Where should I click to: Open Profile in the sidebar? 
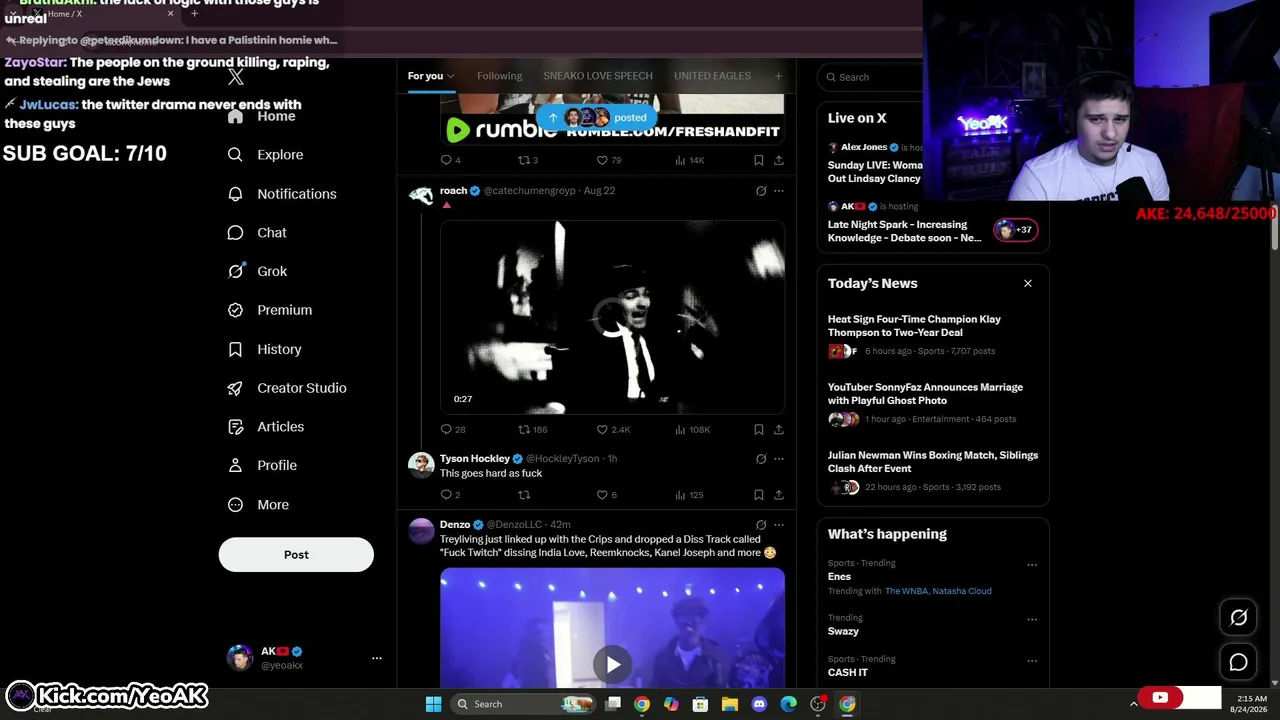click(263, 466)
